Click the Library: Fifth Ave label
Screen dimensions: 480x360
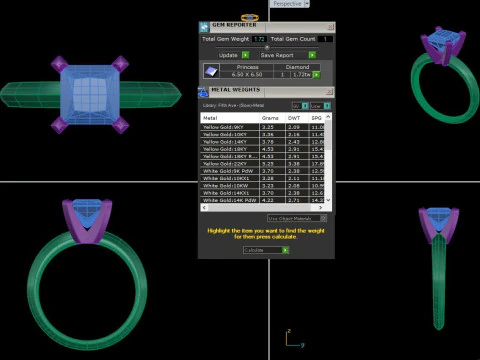[233, 105]
